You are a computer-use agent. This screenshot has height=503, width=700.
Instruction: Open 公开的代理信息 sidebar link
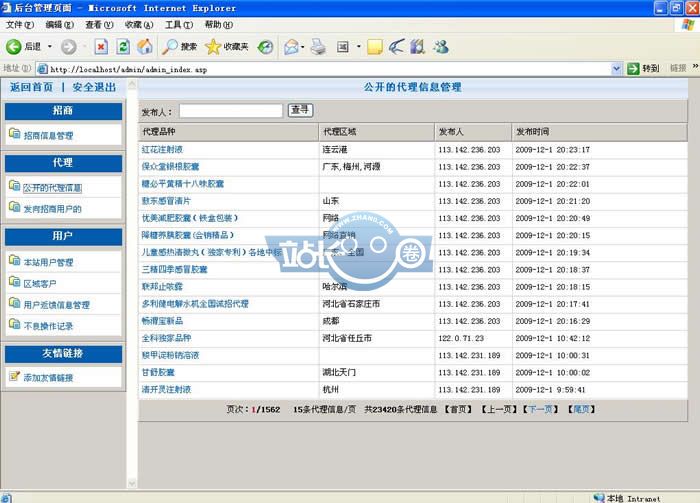(x=52, y=188)
